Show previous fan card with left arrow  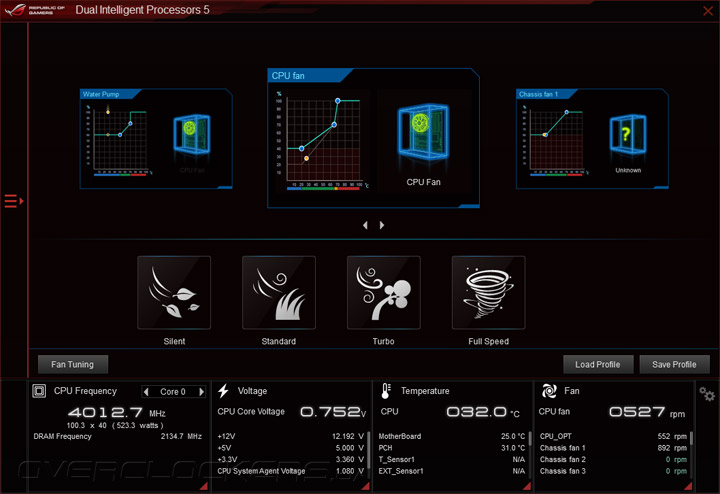click(x=365, y=225)
